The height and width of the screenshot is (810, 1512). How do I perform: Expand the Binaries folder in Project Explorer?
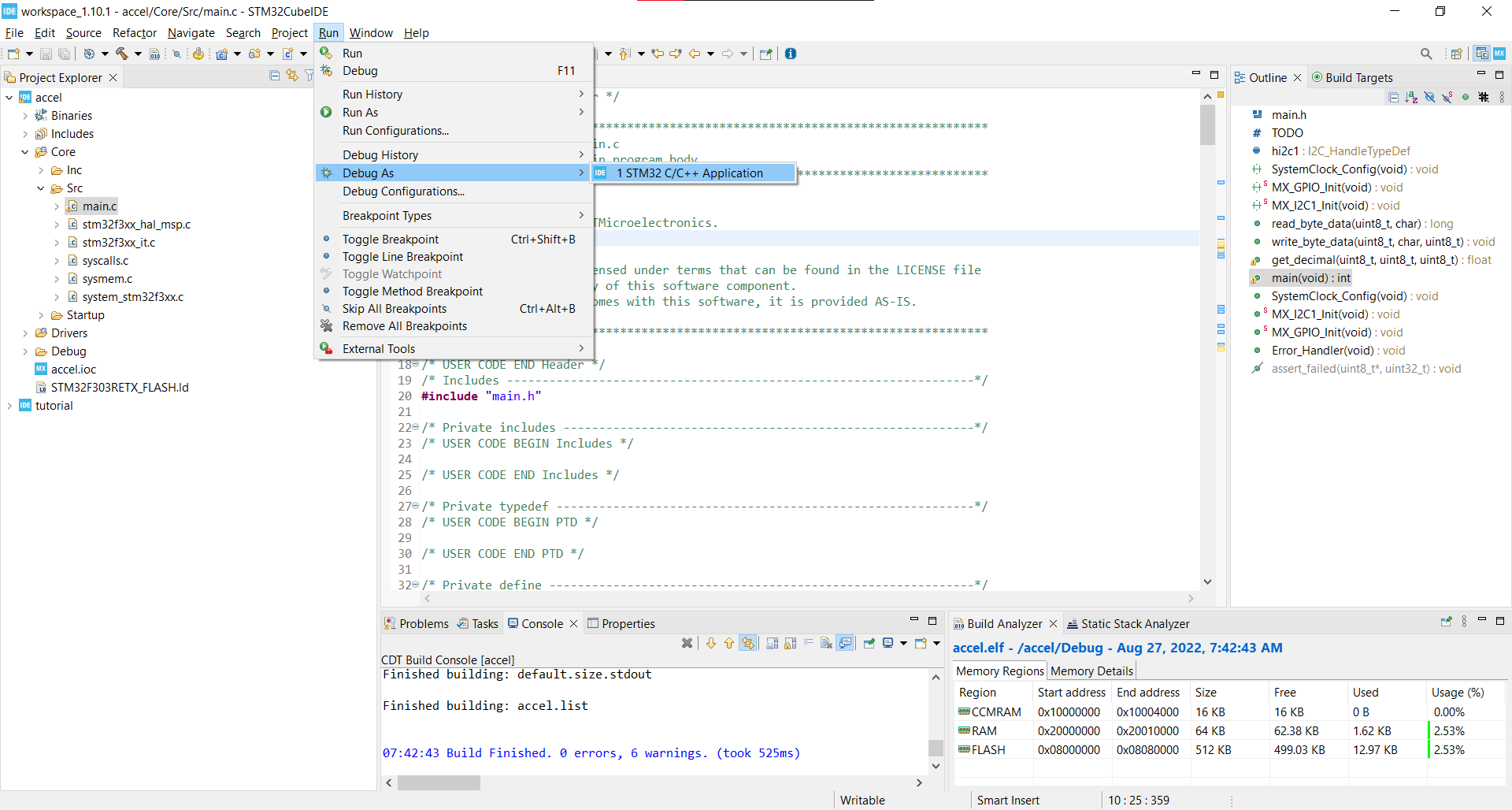(x=25, y=116)
